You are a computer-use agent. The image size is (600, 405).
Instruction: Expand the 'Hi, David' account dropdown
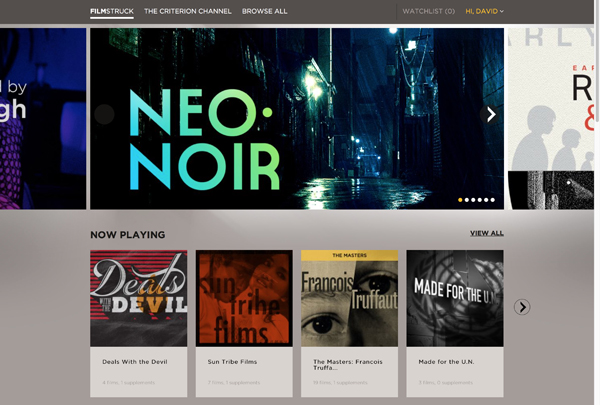click(485, 11)
